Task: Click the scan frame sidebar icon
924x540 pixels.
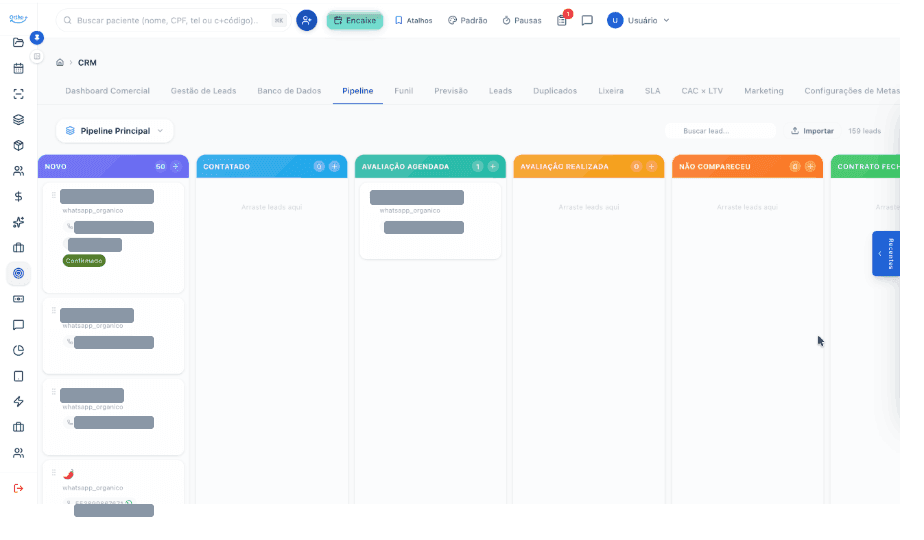Action: pos(18,94)
